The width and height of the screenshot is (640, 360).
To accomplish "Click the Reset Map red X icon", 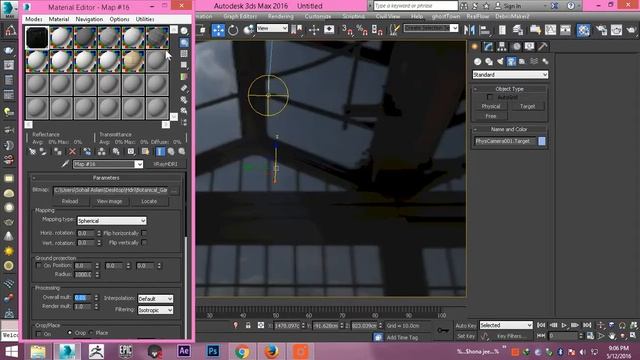I will (72, 151).
